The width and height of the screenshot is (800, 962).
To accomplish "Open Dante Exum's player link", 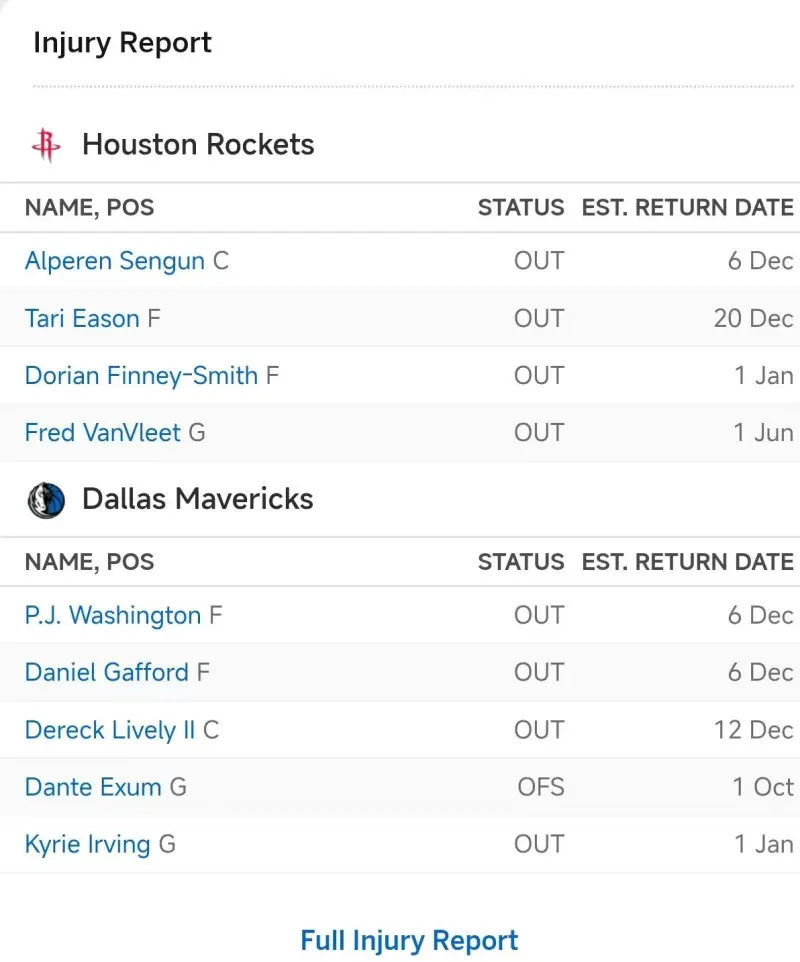I will point(93,787).
